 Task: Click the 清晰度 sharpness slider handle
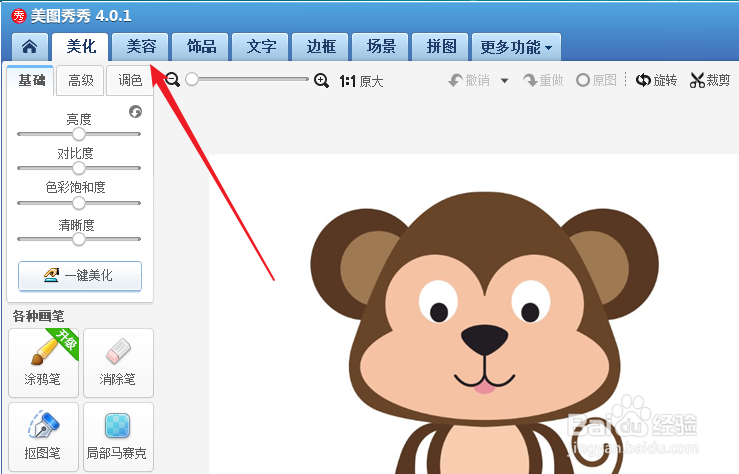pos(79,239)
